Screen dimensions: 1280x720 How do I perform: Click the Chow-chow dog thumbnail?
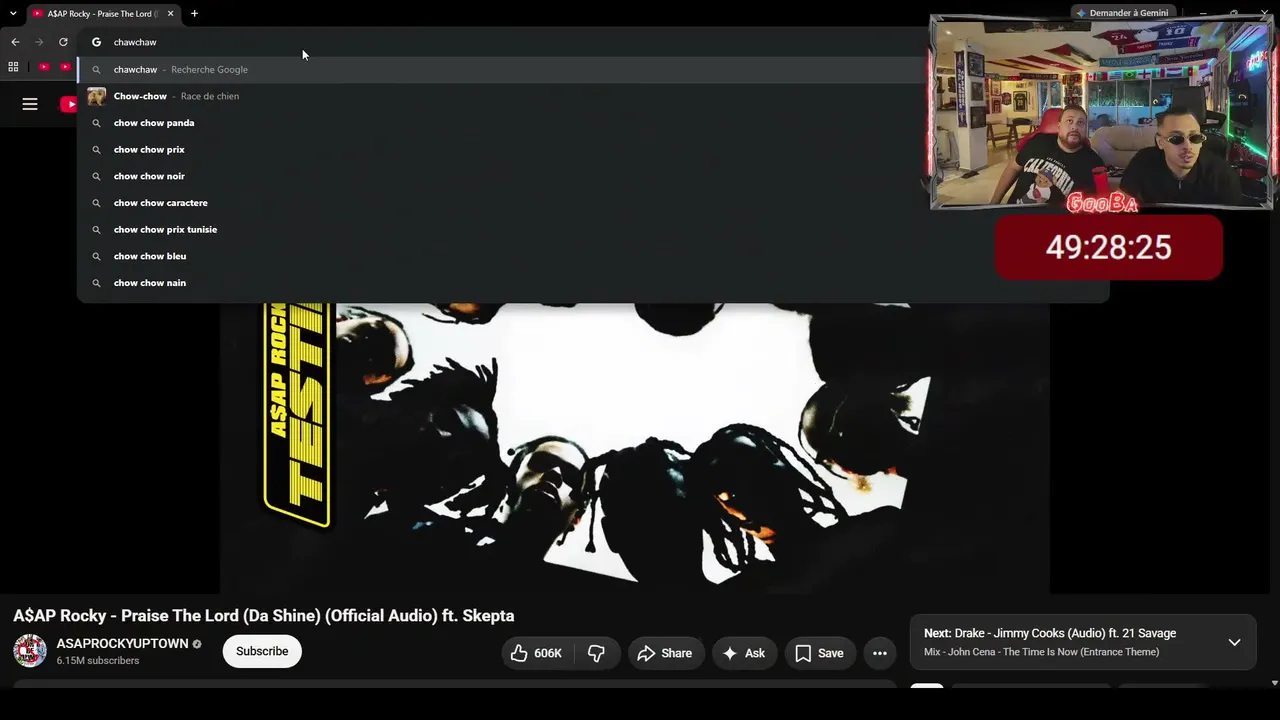pyautogui.click(x=96, y=96)
